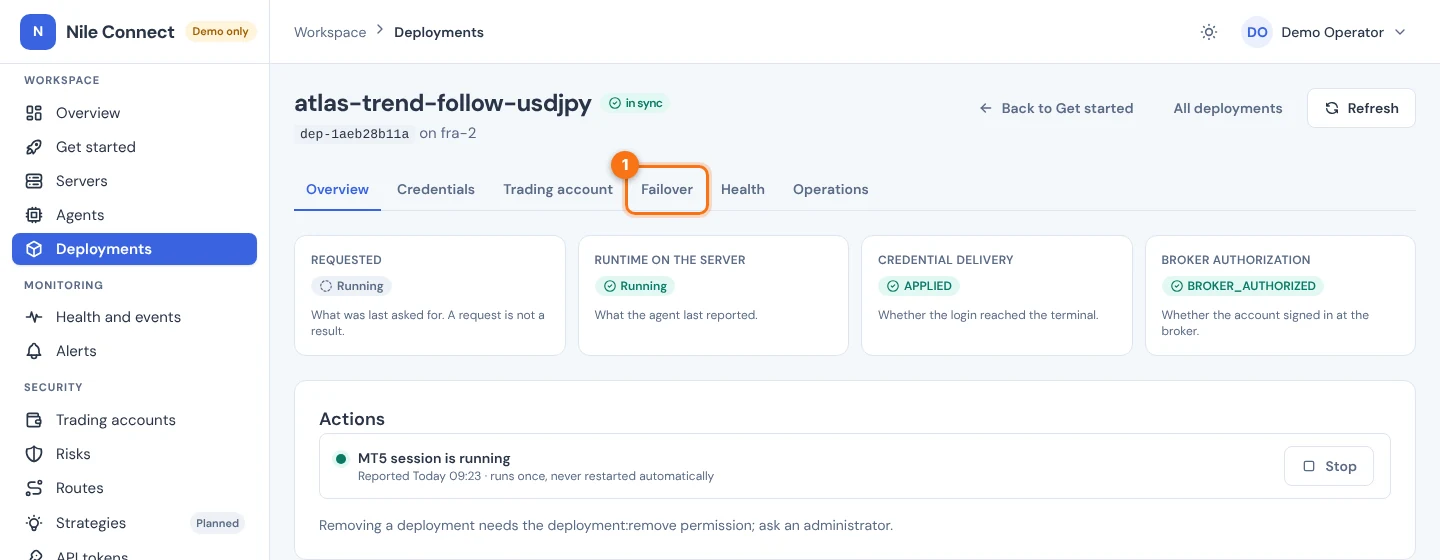Open Strategies in the sidebar
The image size is (1440, 560).
point(134,523)
